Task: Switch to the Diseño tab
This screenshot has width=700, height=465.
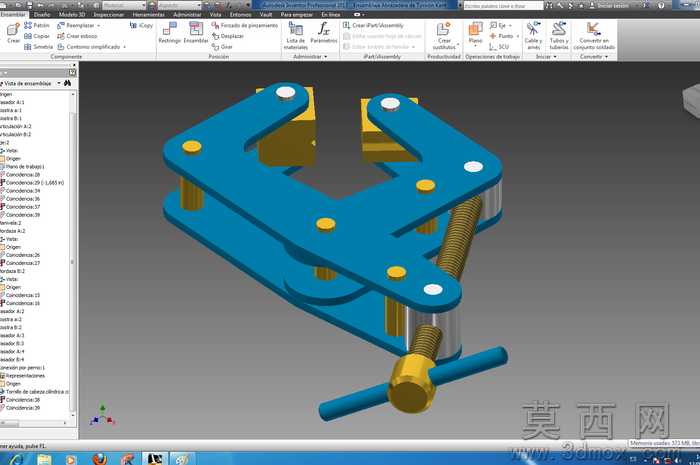Action: pyautogui.click(x=42, y=15)
